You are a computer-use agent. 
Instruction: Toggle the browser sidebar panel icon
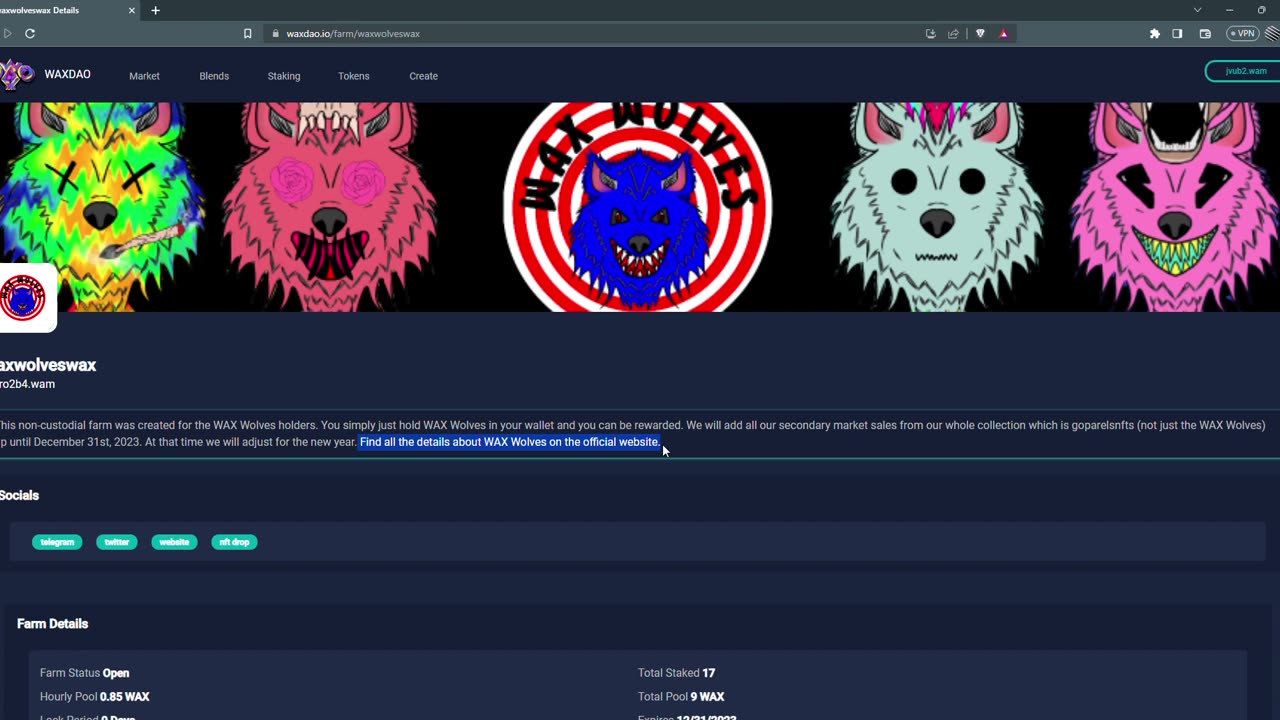click(x=1177, y=33)
